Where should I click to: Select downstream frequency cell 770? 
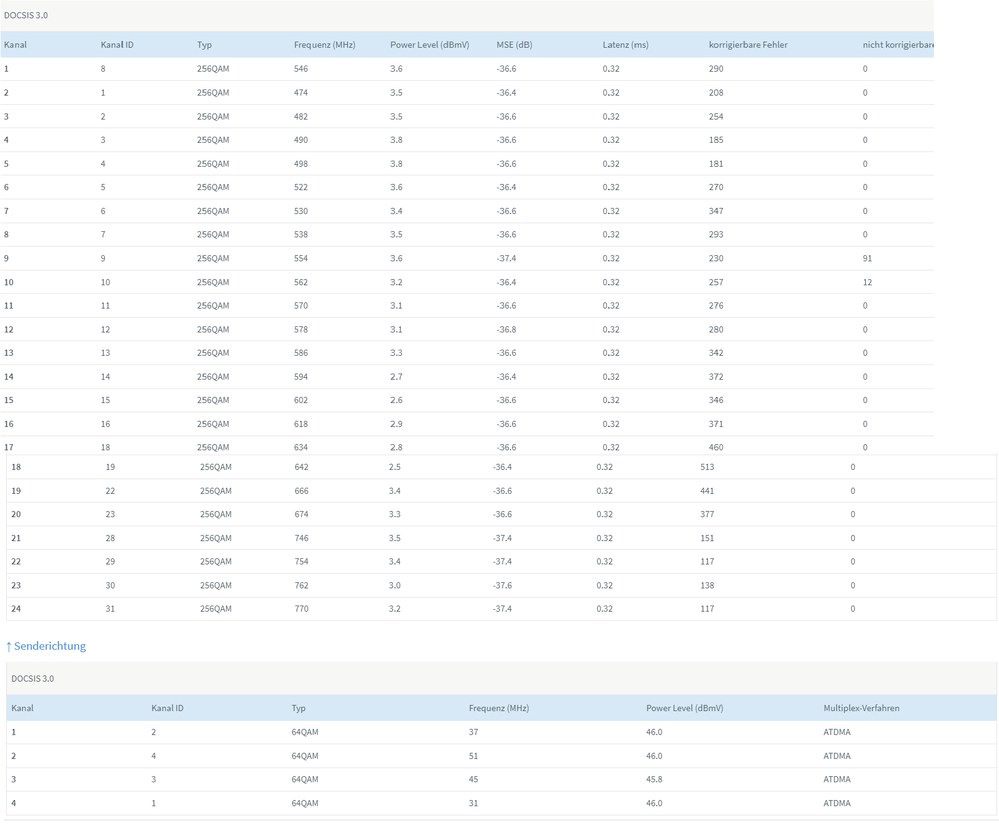[301, 609]
